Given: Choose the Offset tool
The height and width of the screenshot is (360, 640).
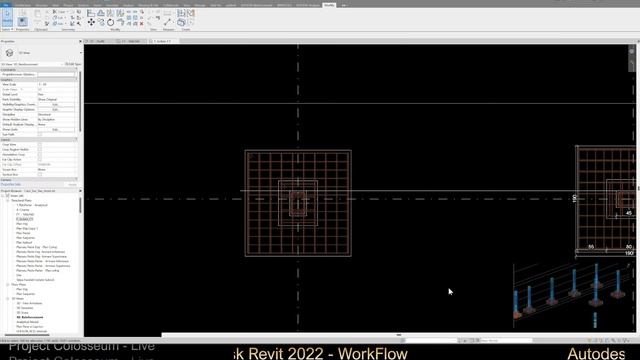Looking at the screenshot, I should 101,13.
